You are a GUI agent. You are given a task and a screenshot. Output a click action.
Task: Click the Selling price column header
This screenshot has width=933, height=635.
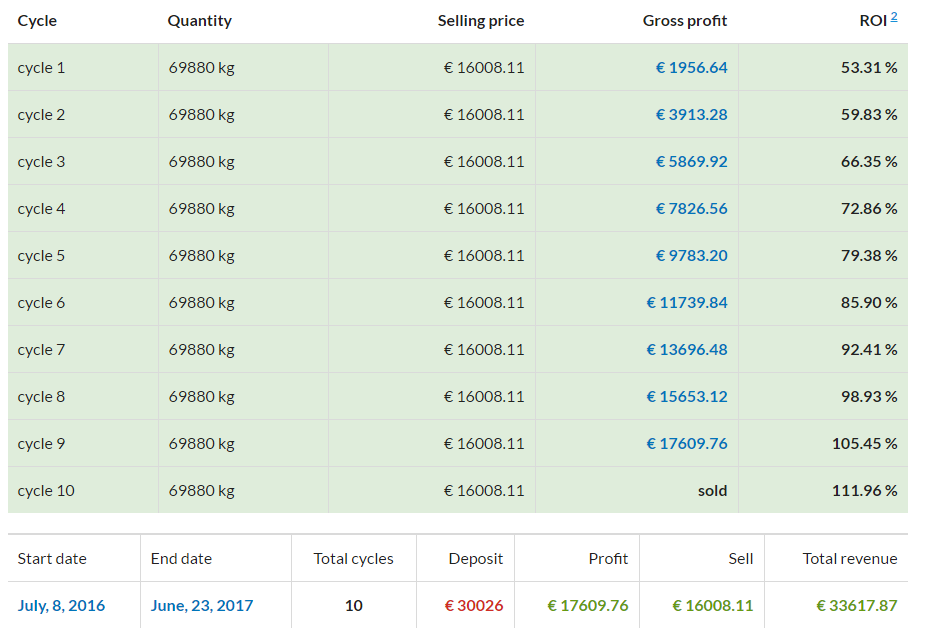tap(481, 21)
